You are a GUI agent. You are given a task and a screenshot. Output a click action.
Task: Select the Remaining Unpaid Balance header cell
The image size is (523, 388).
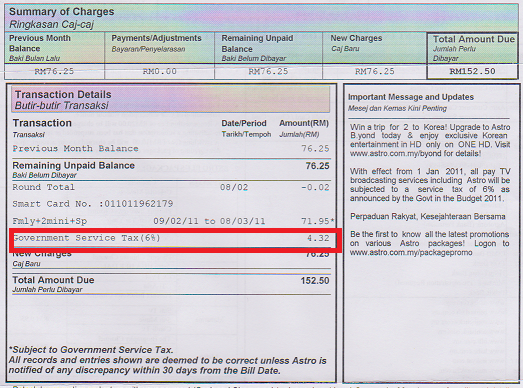pos(268,48)
